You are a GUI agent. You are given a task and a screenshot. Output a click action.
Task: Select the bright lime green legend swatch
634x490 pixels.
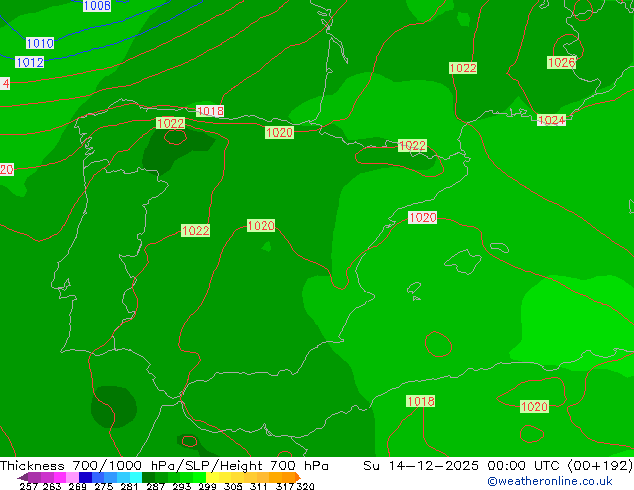199,477
